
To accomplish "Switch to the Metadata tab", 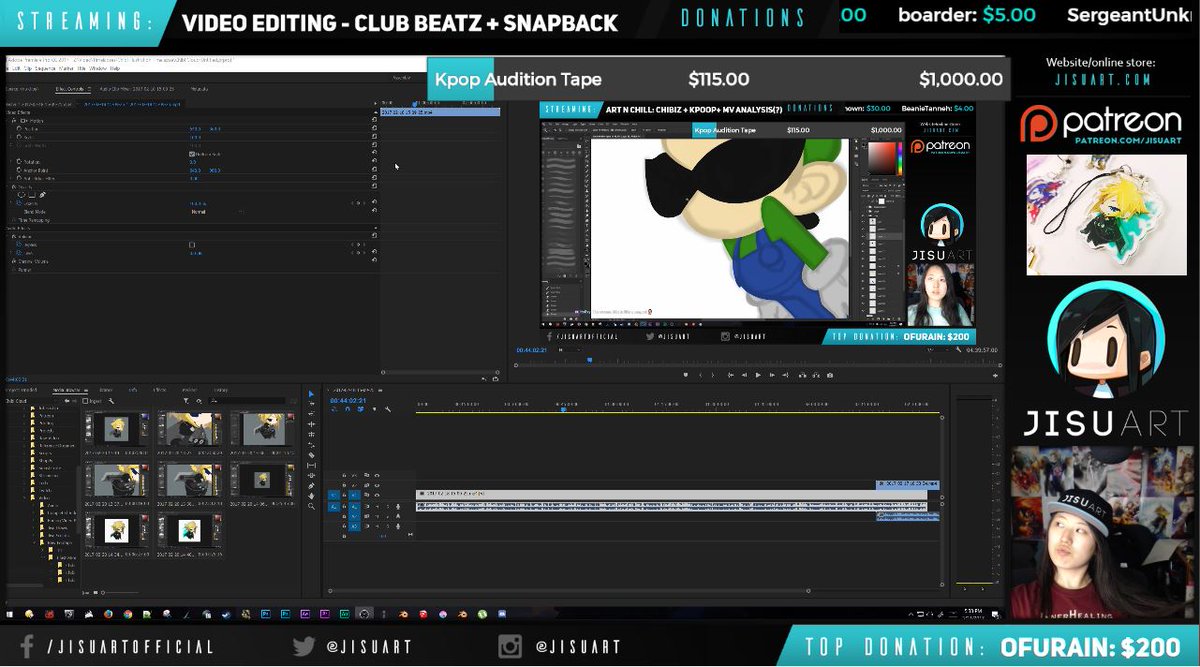I will coord(199,89).
